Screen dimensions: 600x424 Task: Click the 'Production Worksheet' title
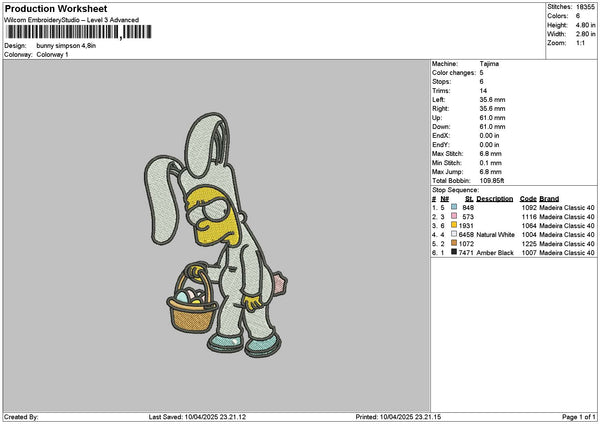(56, 9)
